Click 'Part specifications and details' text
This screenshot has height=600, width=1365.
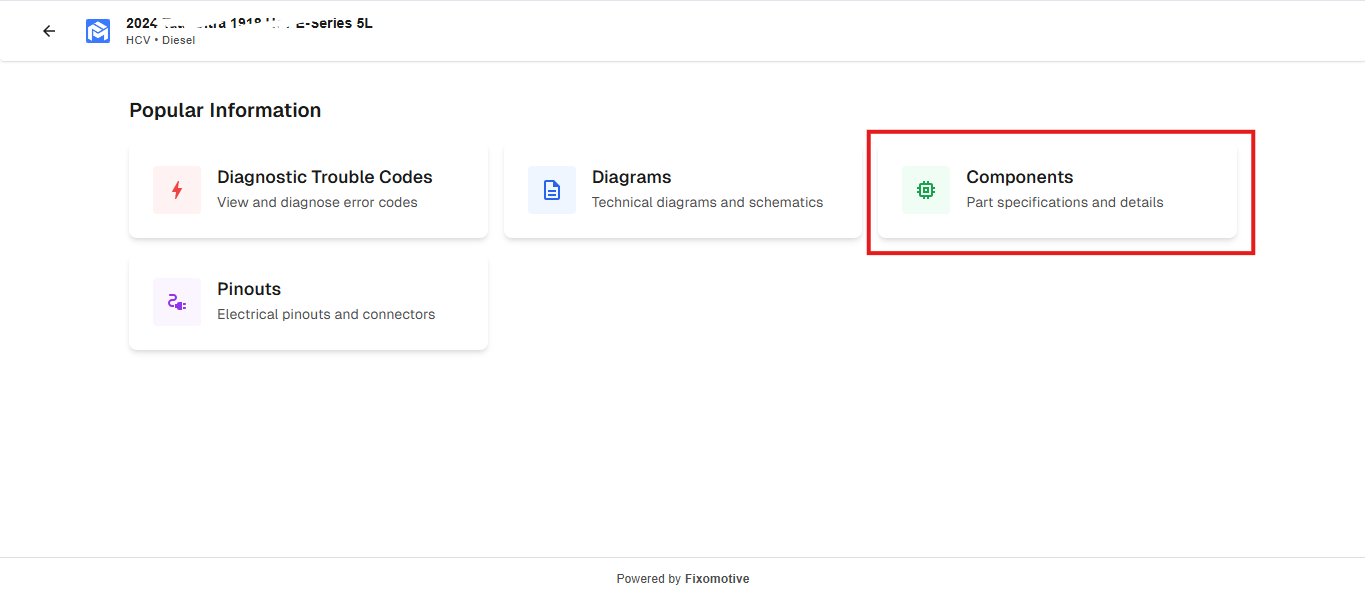(1064, 202)
